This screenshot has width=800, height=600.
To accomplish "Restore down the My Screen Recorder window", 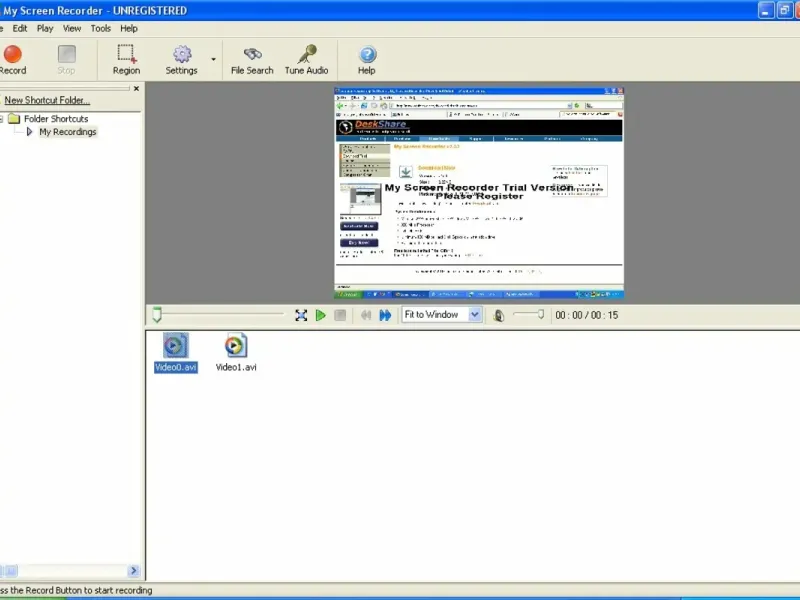I will (784, 11).
